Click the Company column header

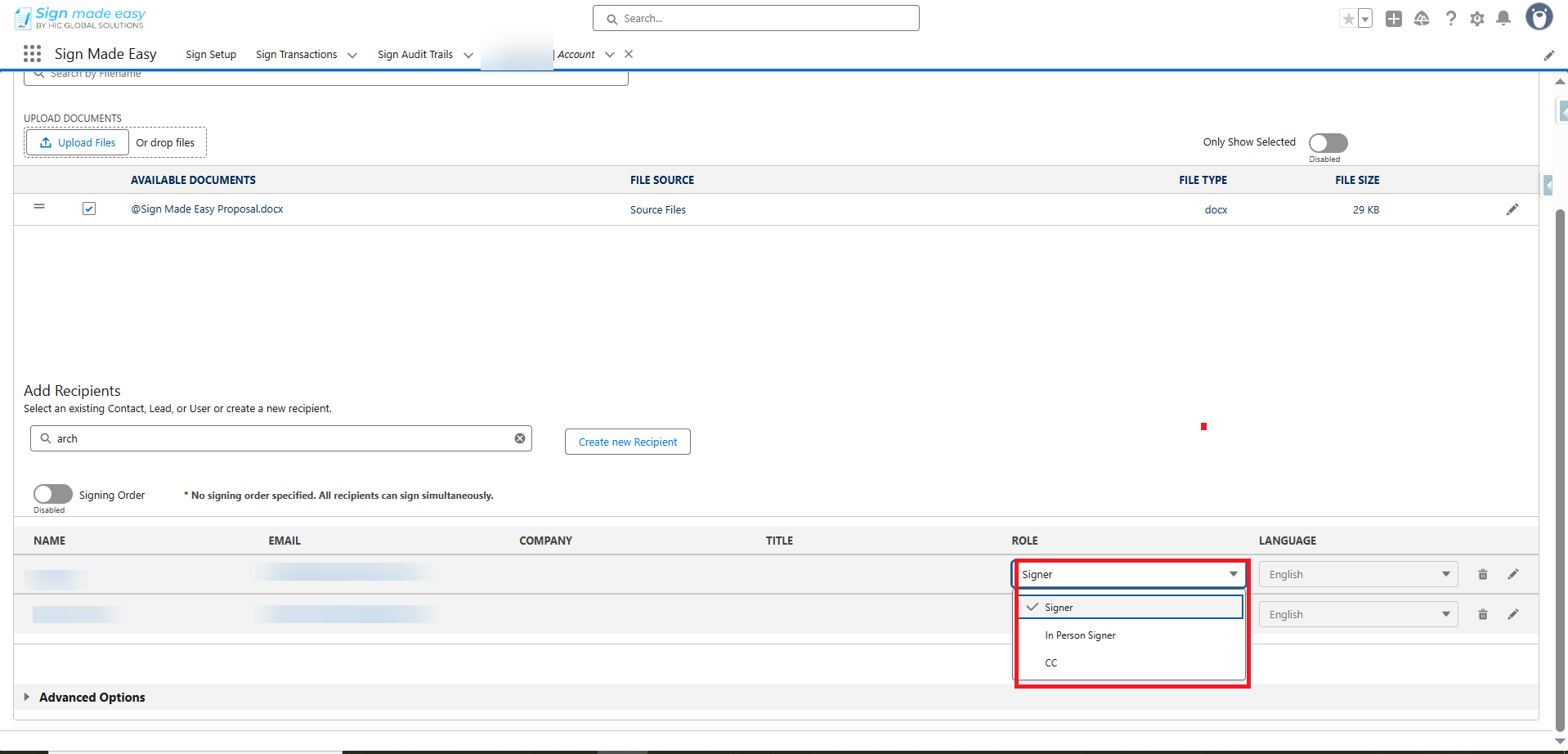click(x=545, y=541)
